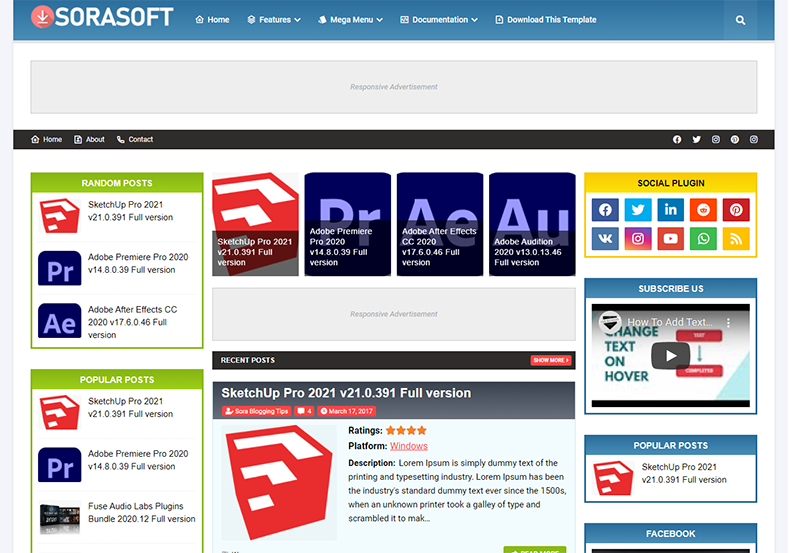Click SketchUp thumbnail in right Popular Posts
The image size is (789, 553).
click(613, 478)
